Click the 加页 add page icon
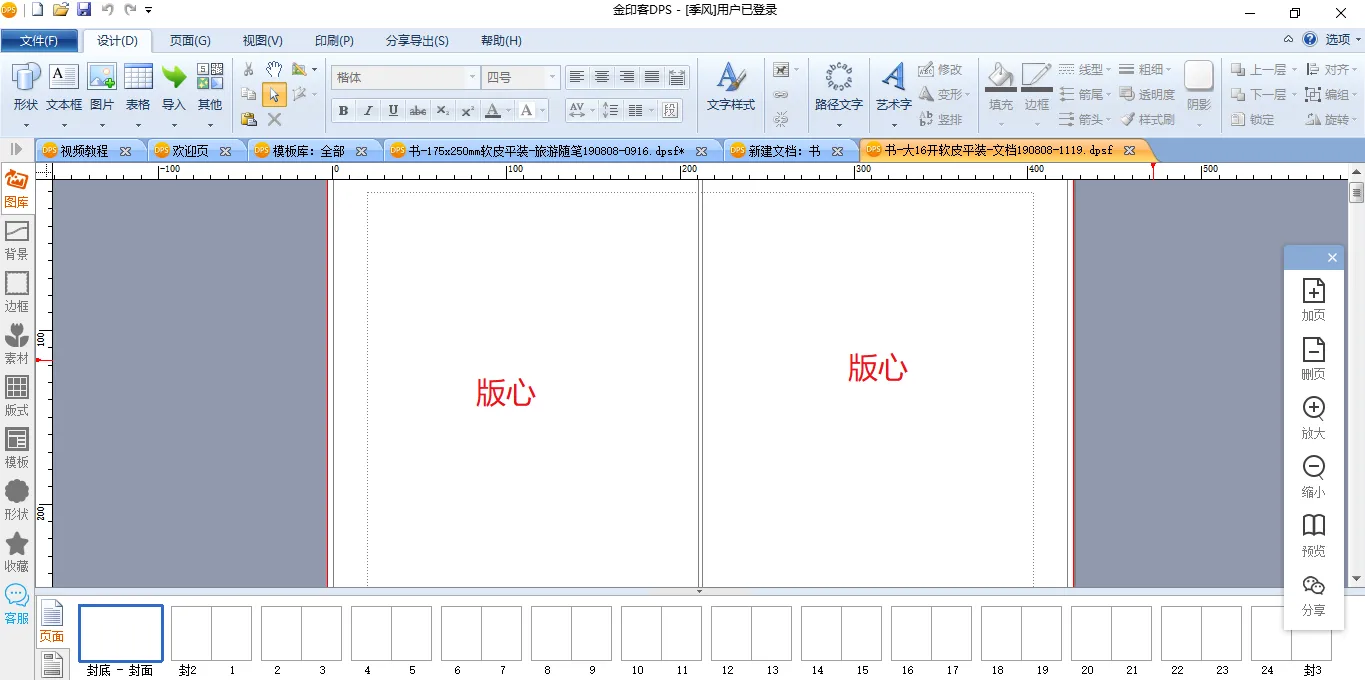The width and height of the screenshot is (1365, 680). 1314,290
